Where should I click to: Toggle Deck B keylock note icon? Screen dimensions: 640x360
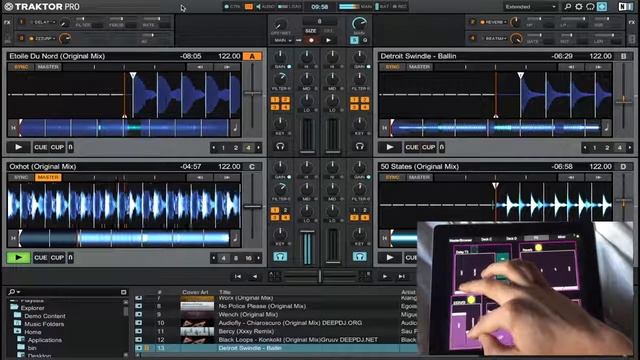pos(607,128)
